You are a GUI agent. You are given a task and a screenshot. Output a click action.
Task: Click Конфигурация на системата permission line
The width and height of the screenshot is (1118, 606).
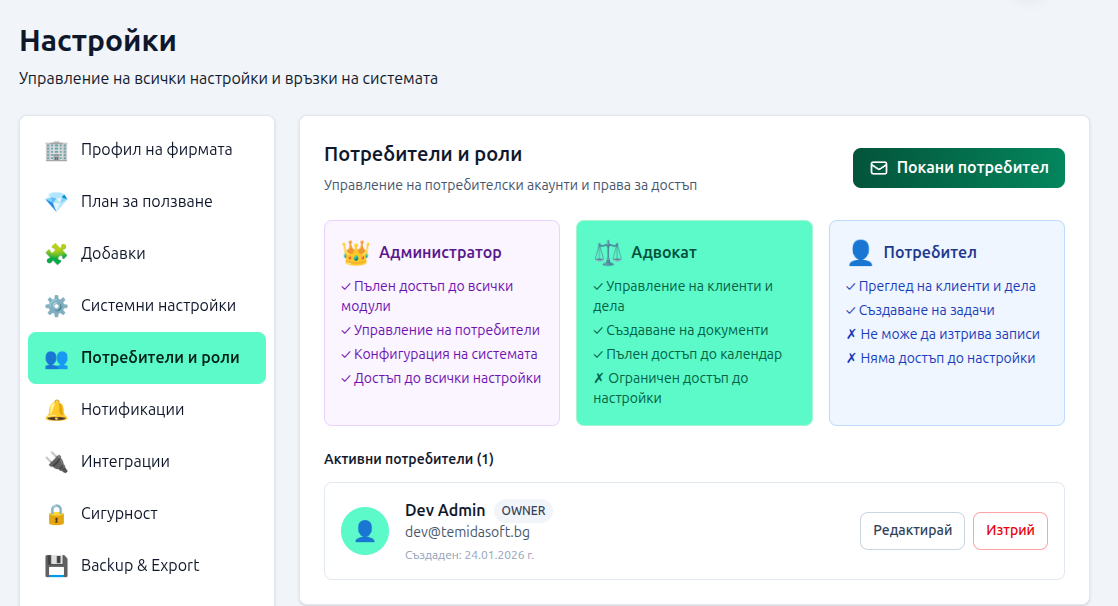(x=439, y=354)
